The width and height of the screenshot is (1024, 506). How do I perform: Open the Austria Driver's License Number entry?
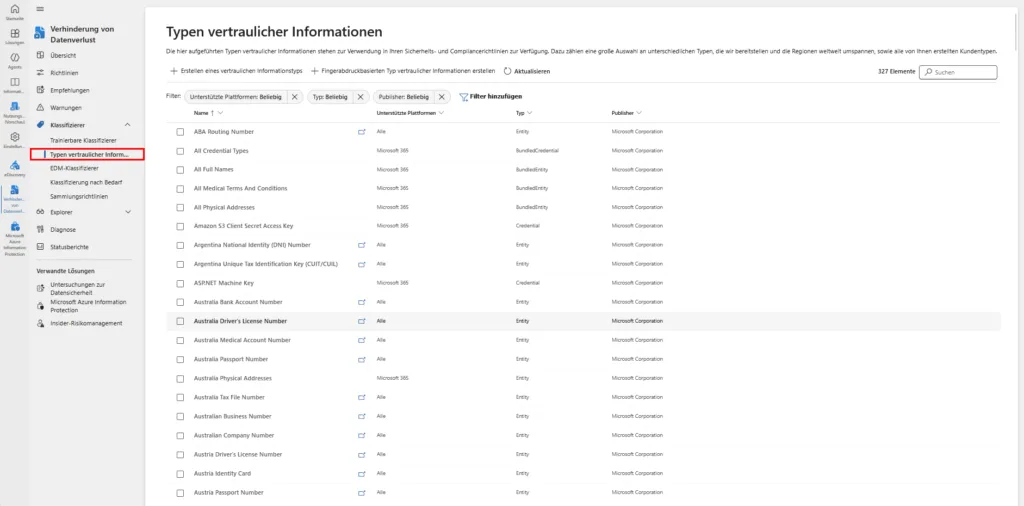click(238, 454)
